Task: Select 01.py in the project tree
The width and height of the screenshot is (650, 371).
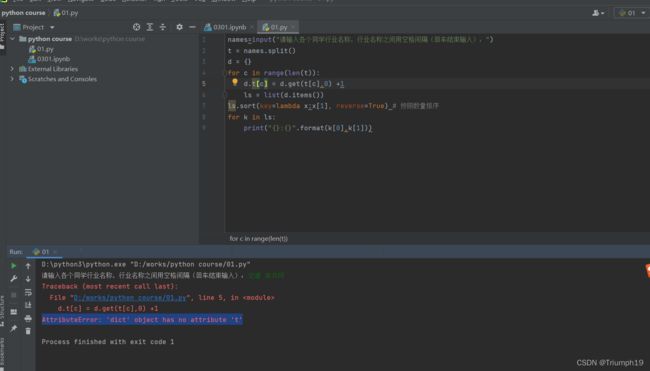Action: point(41,49)
